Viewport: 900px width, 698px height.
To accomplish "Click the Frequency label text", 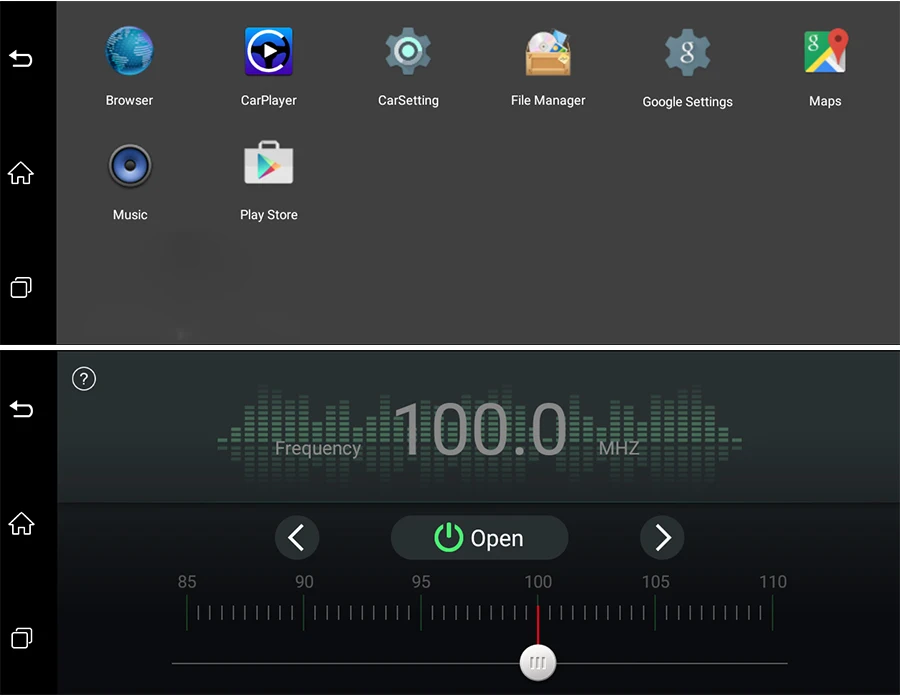I will pyautogui.click(x=318, y=448).
